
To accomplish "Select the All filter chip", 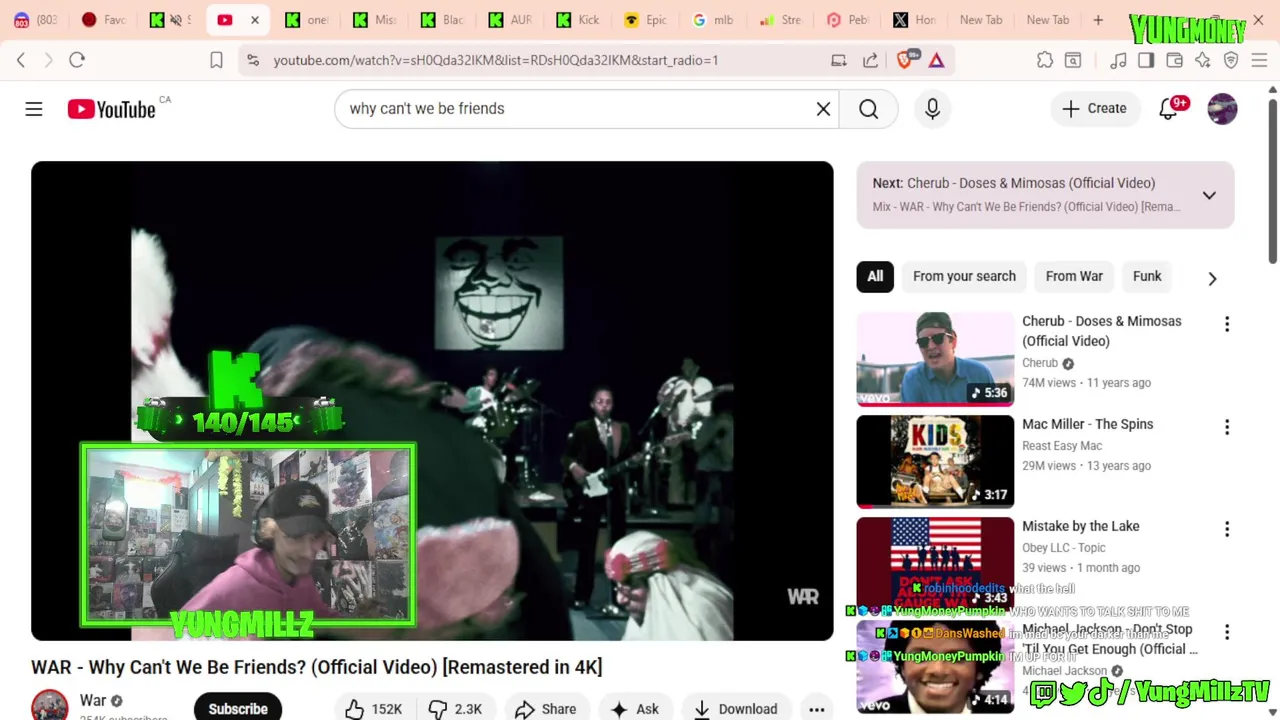I will [875, 276].
